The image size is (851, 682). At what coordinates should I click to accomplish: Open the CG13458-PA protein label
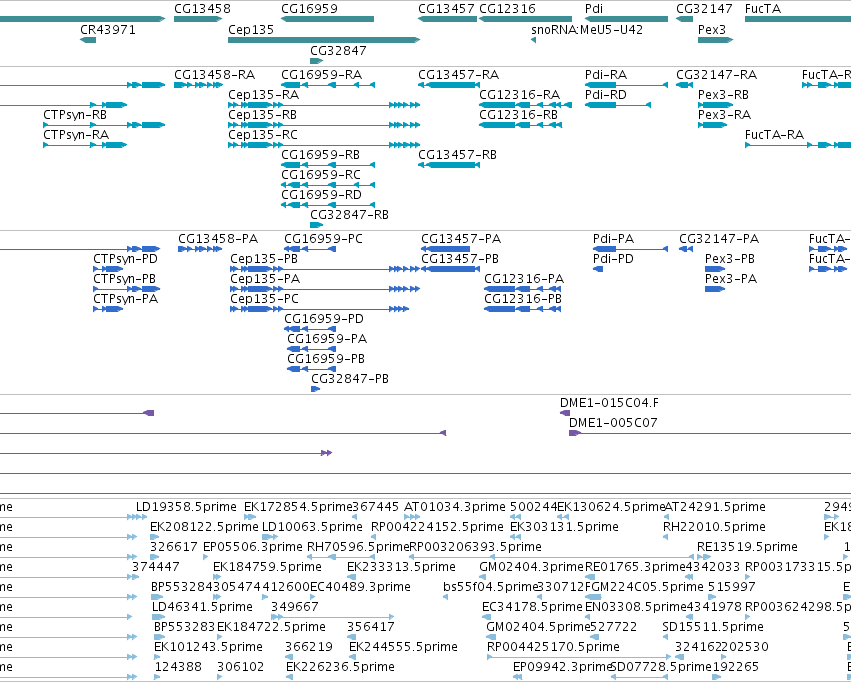218,239
